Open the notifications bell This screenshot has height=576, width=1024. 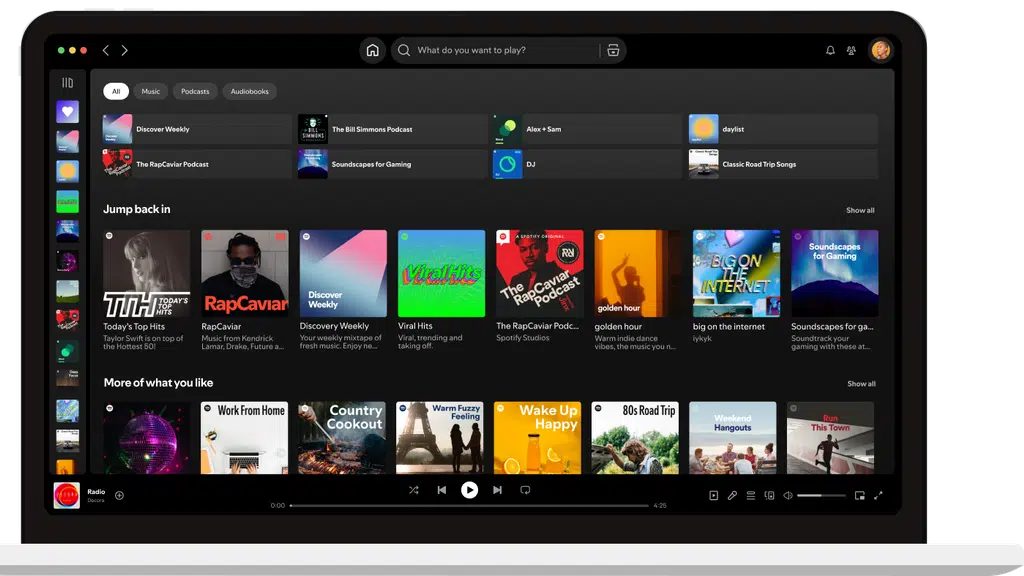pos(830,50)
